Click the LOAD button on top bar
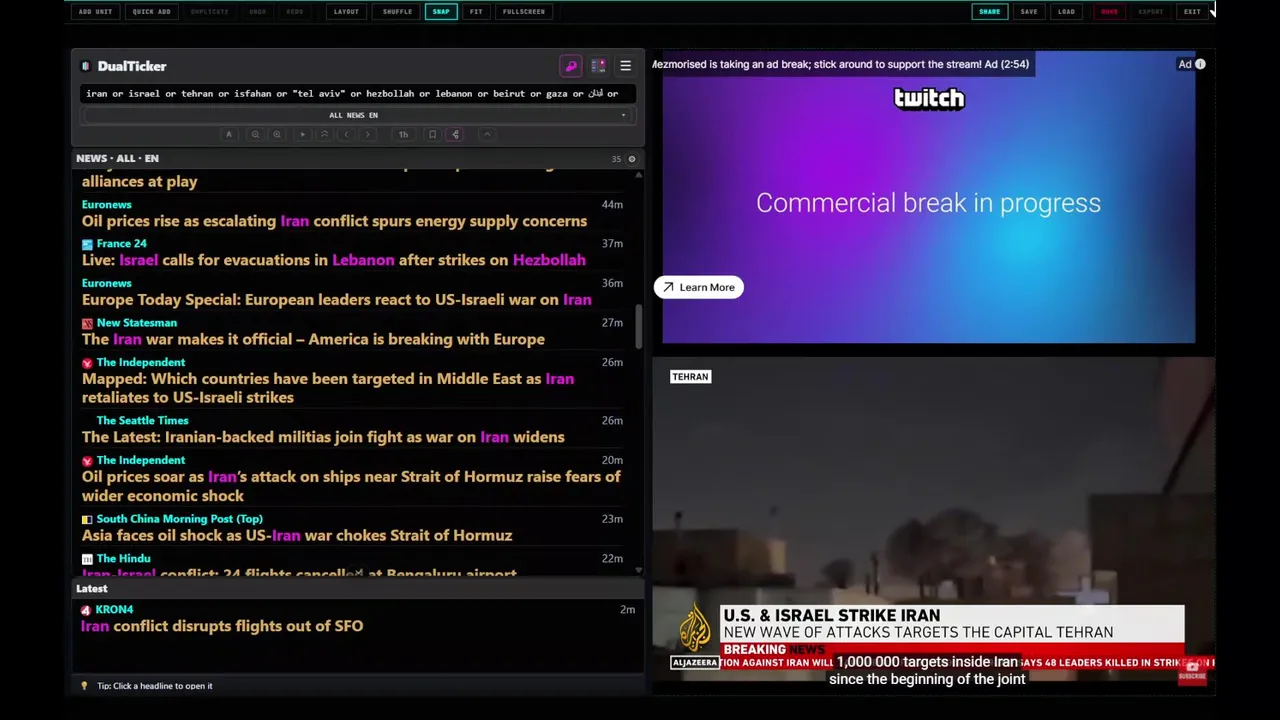The width and height of the screenshot is (1280, 720). pyautogui.click(x=1066, y=12)
